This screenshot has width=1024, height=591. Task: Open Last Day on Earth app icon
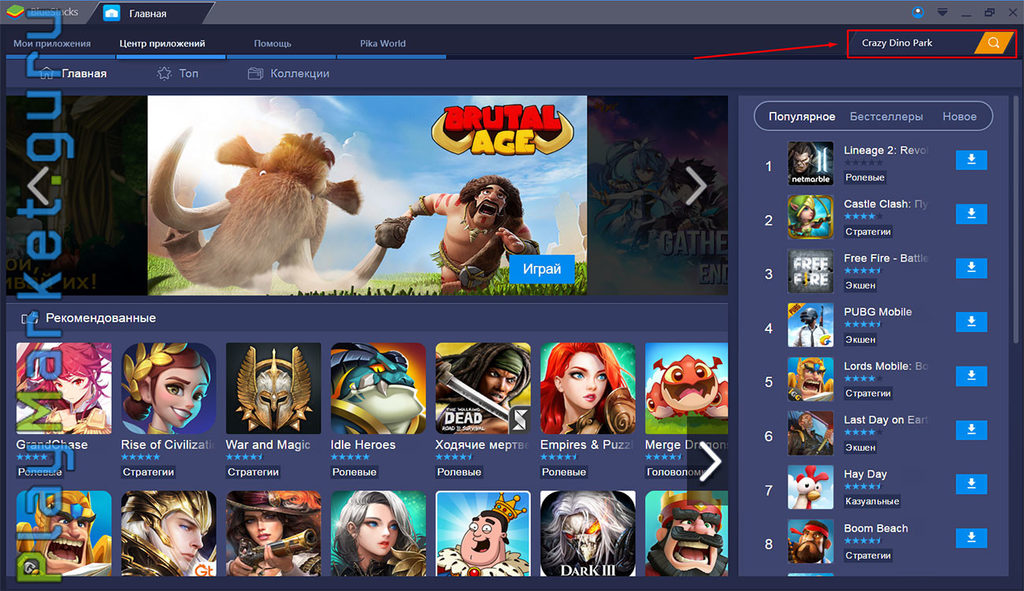coord(810,433)
